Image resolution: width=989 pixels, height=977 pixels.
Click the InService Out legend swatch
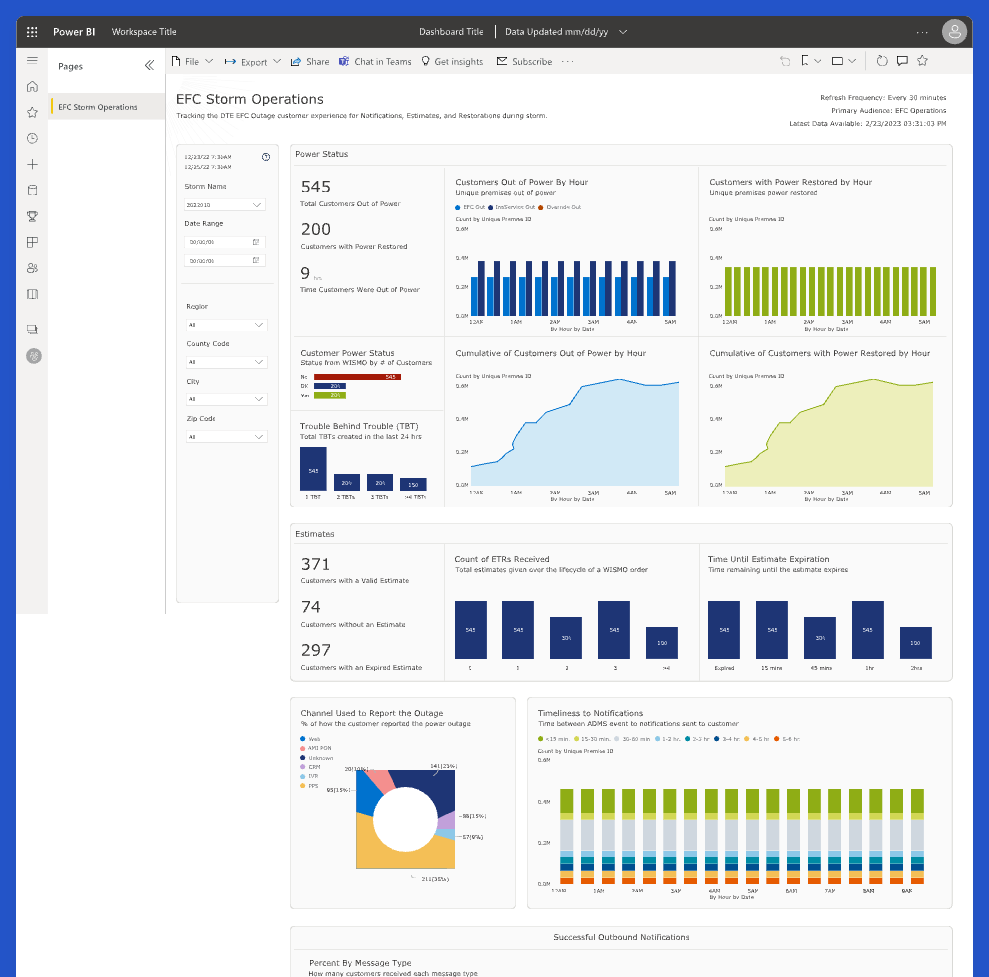(490, 208)
